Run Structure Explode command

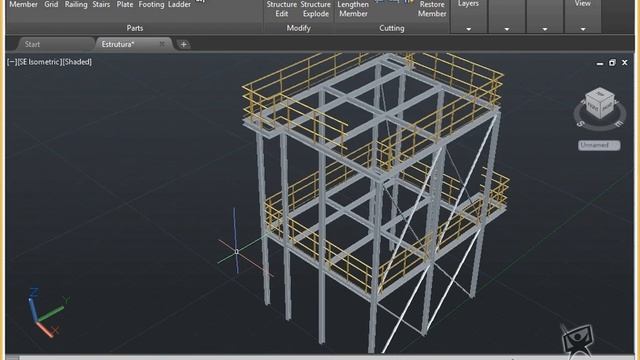pos(316,9)
